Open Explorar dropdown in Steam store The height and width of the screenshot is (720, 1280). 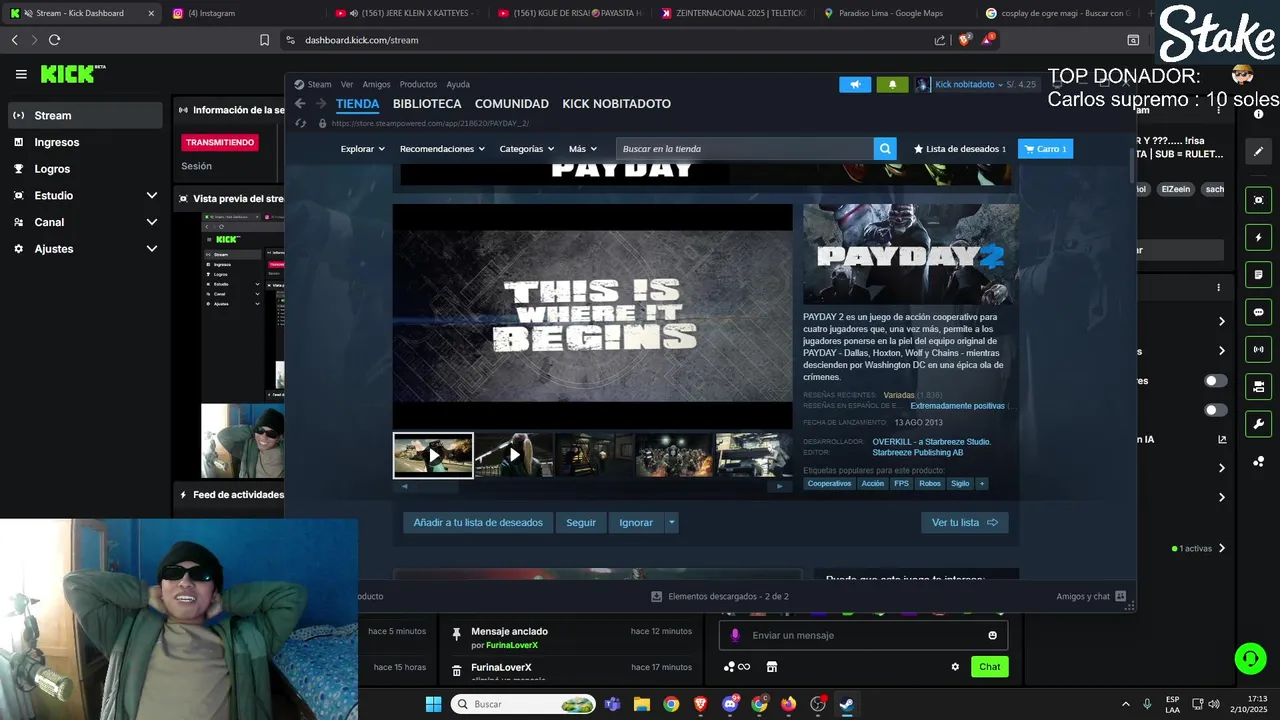pyautogui.click(x=362, y=149)
